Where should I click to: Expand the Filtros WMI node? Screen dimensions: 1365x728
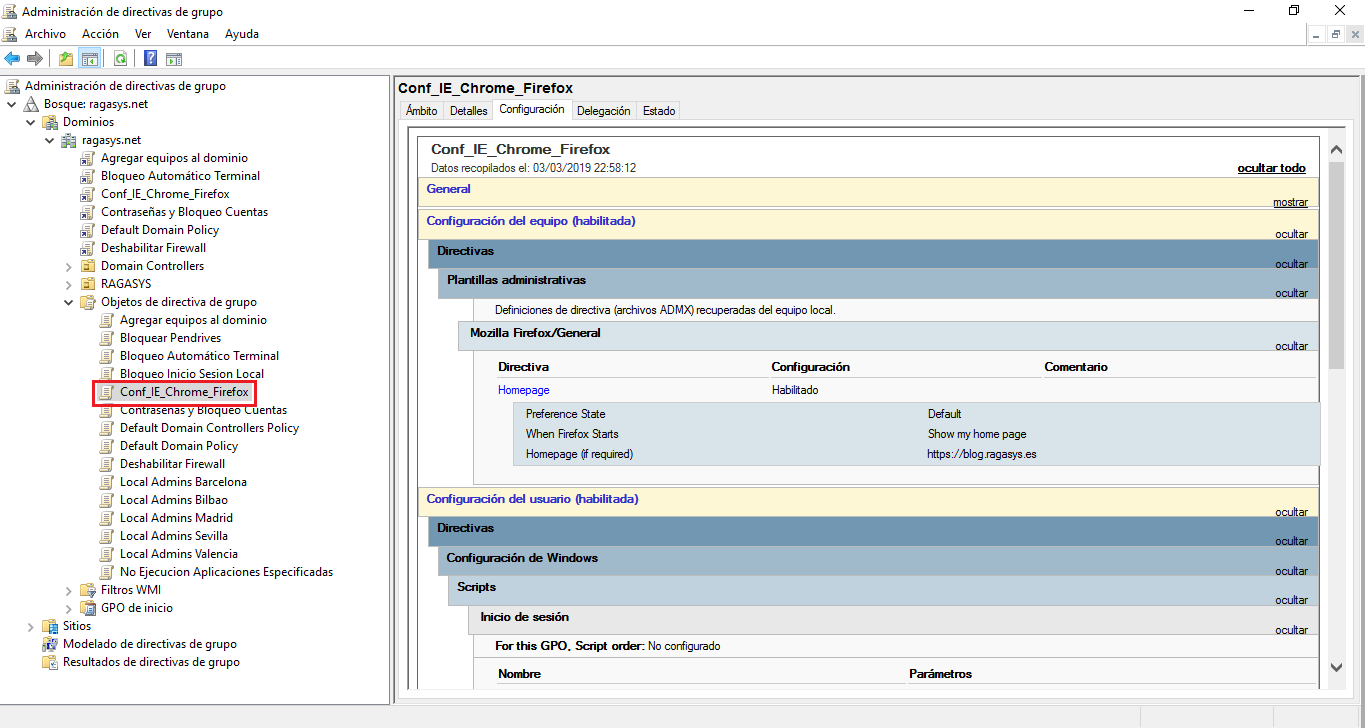(68, 589)
